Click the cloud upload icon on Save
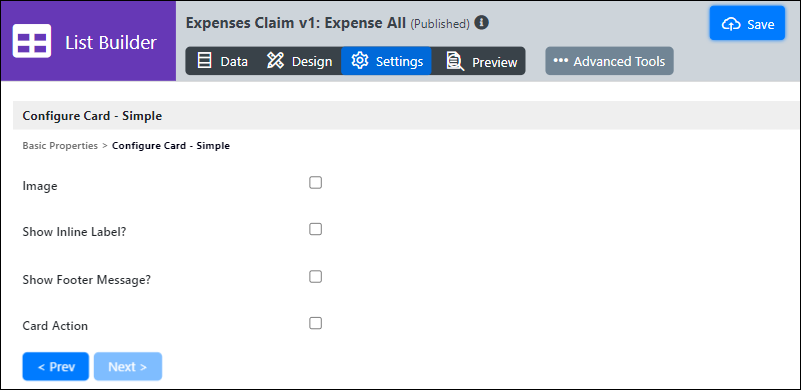Viewport: 801px width, 390px height. (731, 24)
